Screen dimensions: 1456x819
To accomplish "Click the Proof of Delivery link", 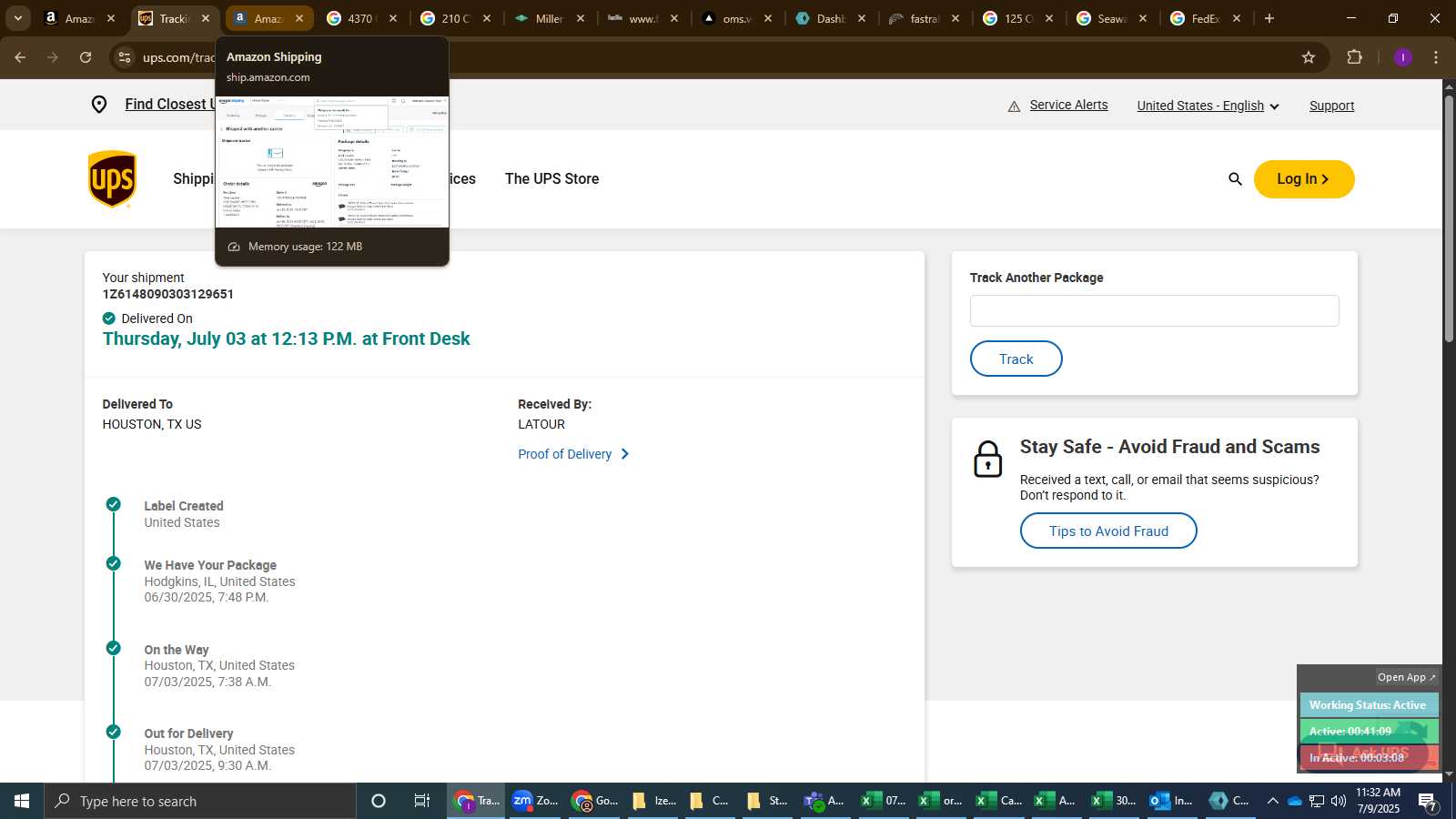I will tap(564, 454).
